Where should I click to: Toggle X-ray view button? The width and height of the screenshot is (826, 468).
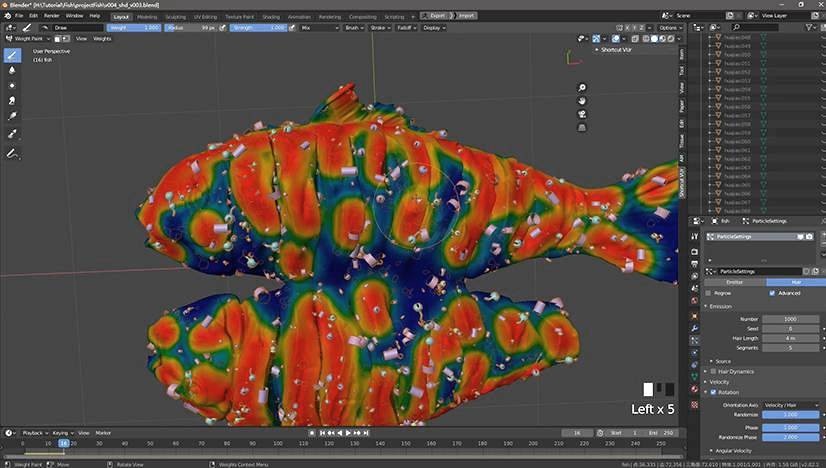click(635, 38)
